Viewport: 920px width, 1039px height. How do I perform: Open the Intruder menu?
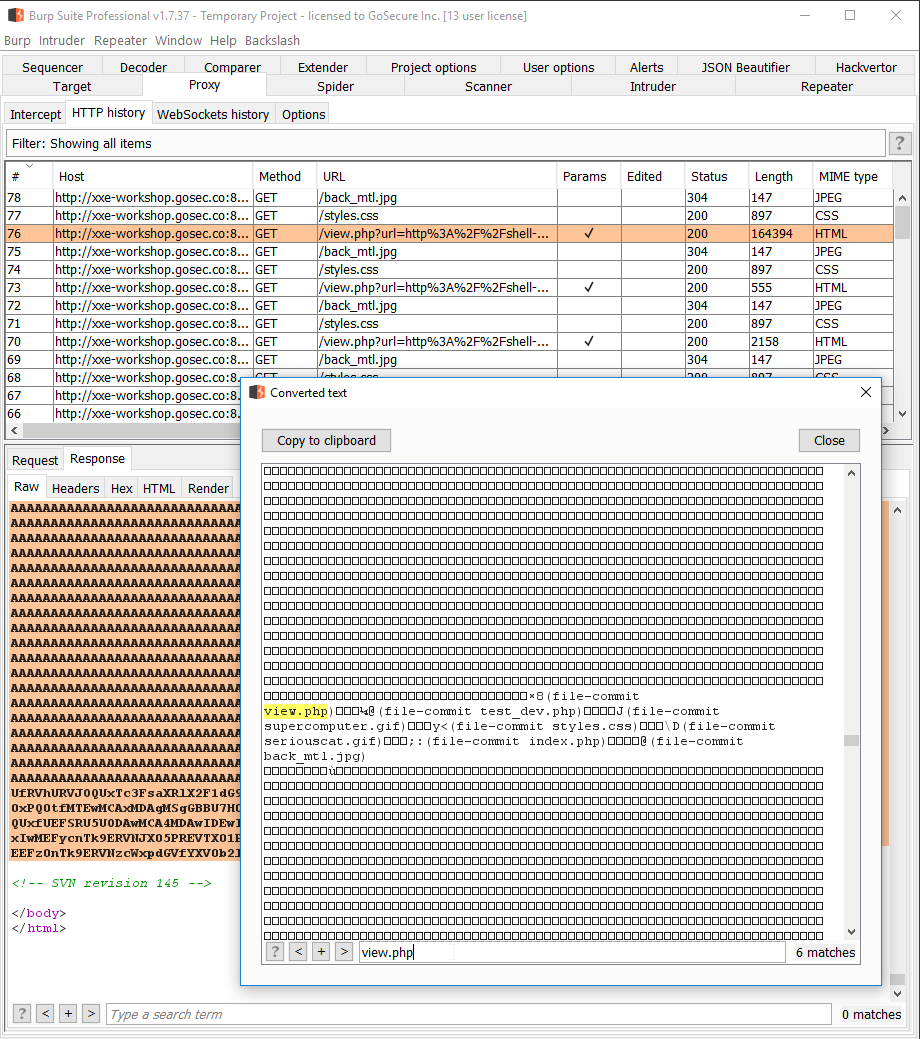click(x=62, y=41)
